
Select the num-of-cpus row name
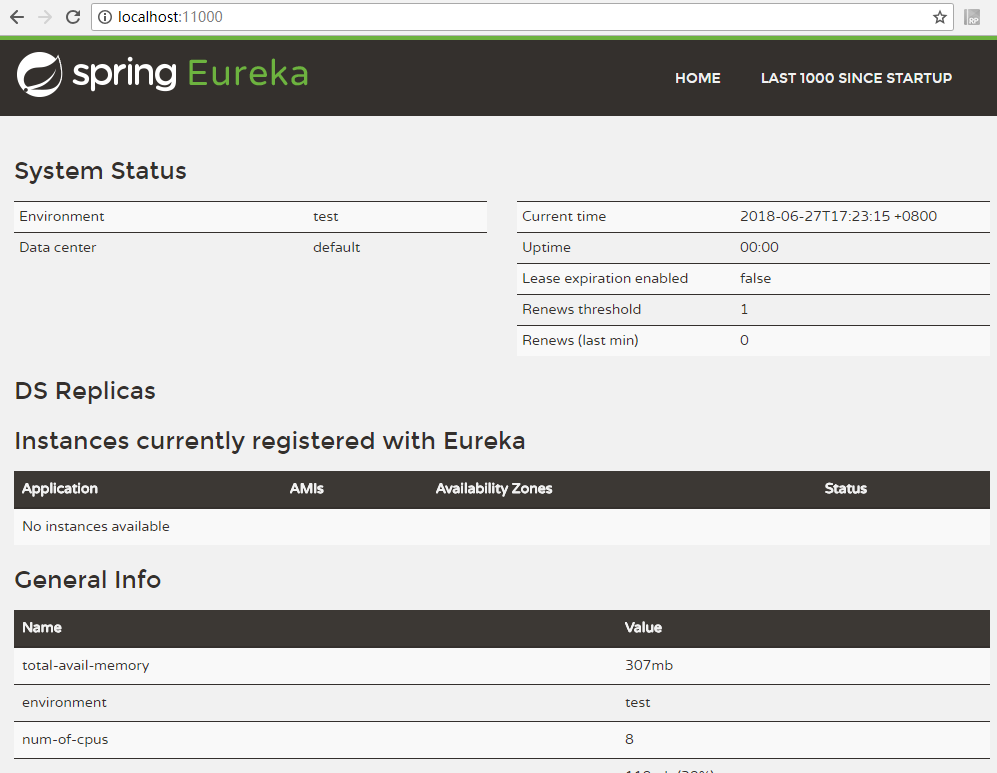[65, 740]
